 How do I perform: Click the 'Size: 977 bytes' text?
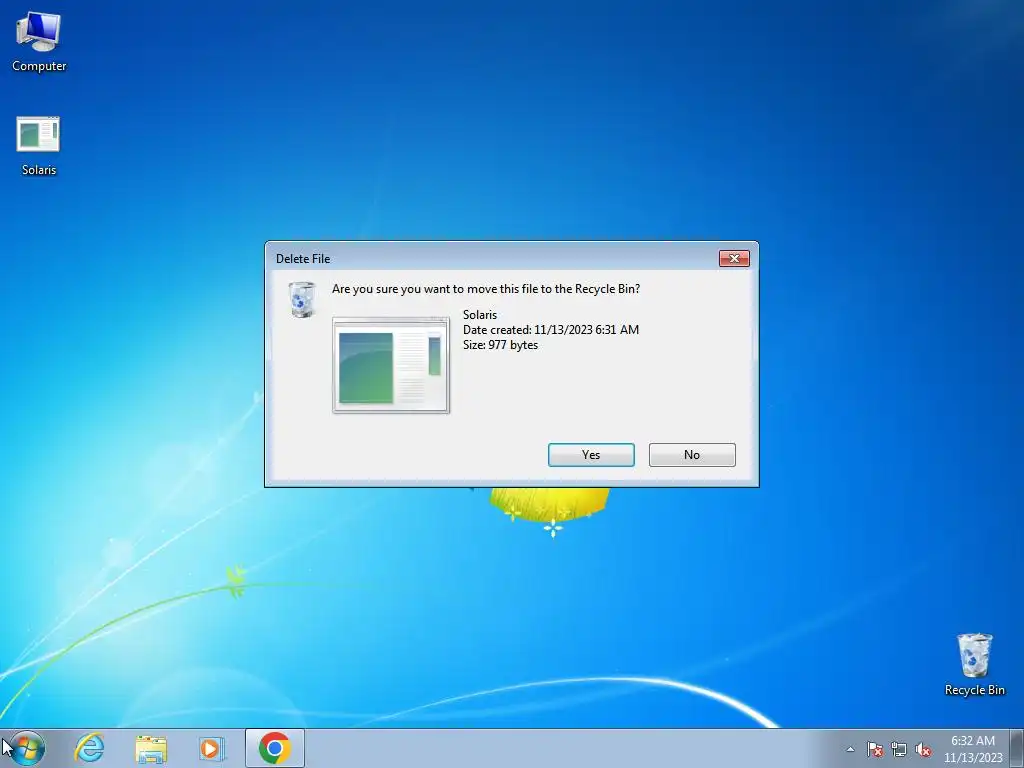point(500,345)
